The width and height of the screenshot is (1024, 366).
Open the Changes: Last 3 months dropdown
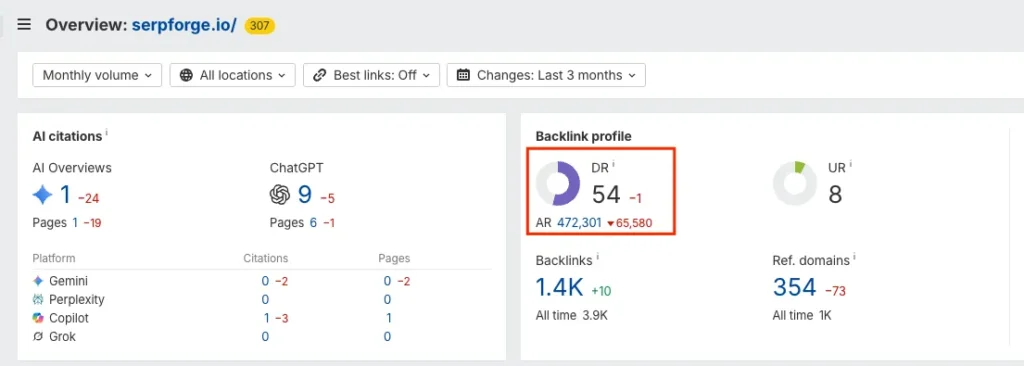pos(546,75)
